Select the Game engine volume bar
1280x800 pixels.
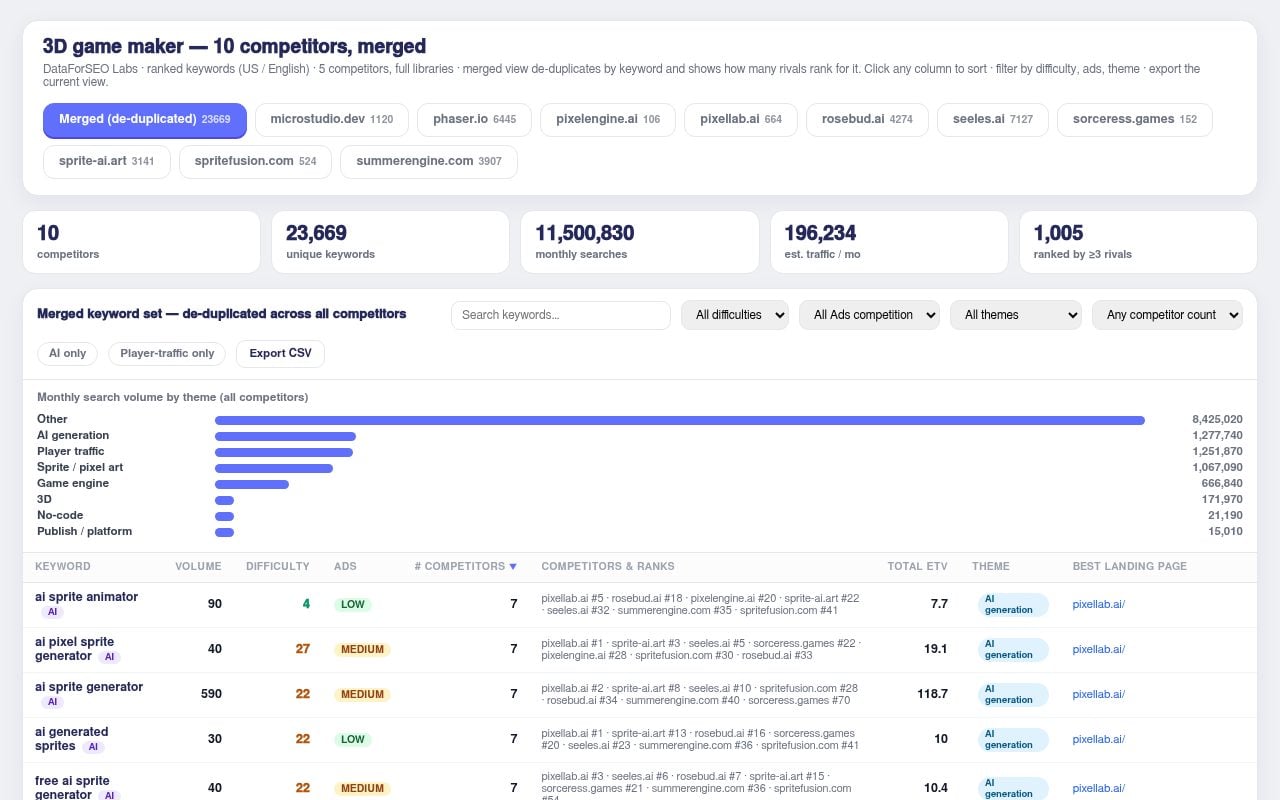point(252,484)
